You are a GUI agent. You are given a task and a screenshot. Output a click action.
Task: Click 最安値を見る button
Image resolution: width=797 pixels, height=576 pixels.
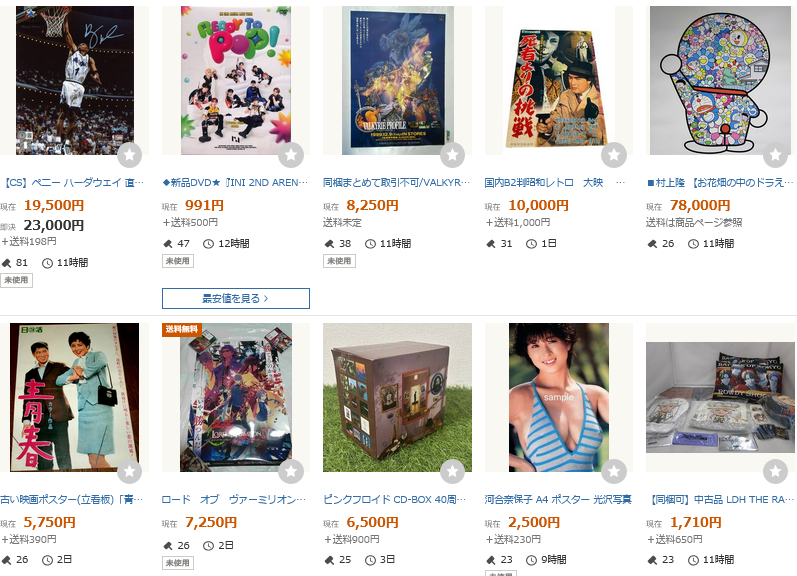click(236, 298)
